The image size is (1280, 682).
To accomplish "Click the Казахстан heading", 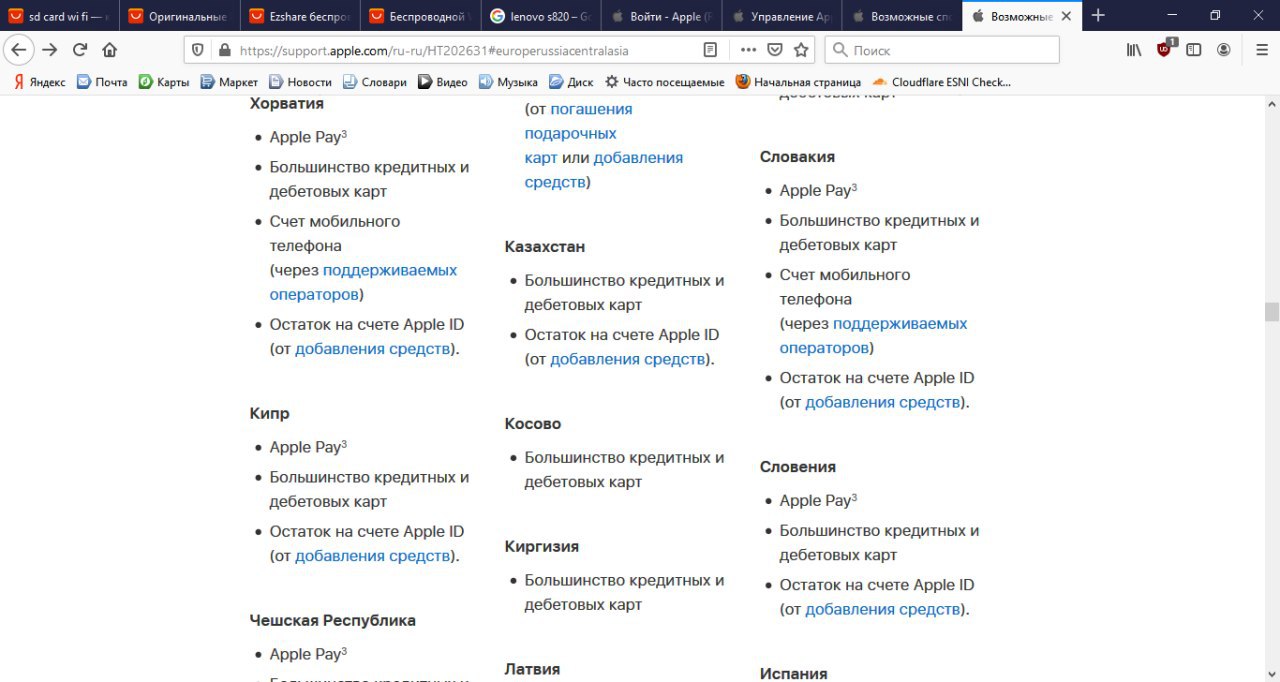I will click(x=545, y=246).
